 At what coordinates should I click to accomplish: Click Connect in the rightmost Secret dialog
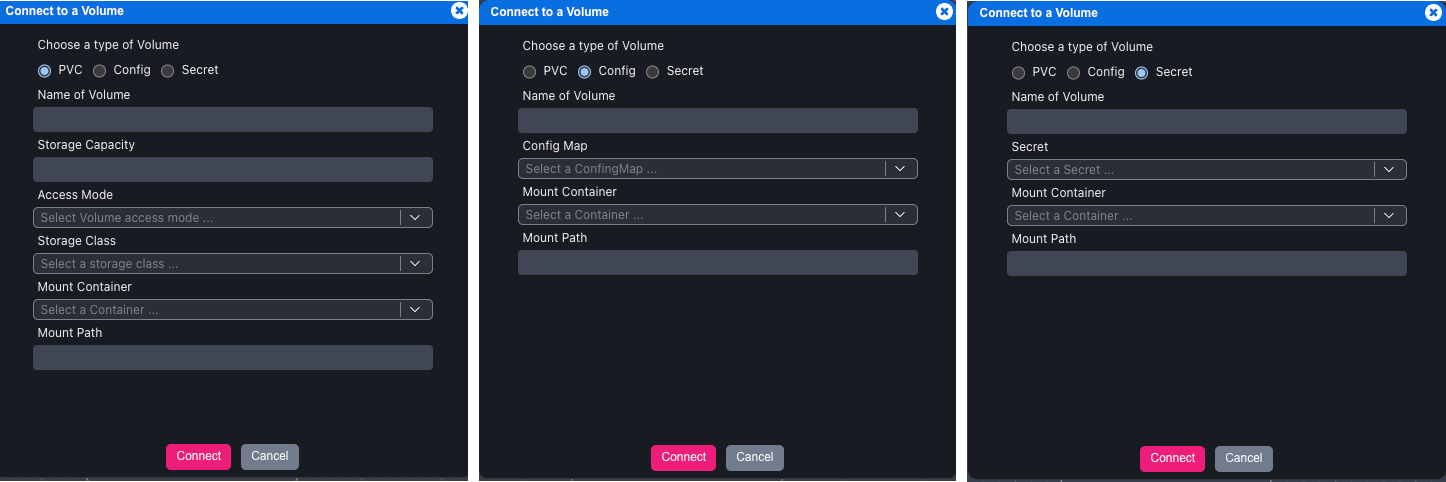tap(1172, 458)
